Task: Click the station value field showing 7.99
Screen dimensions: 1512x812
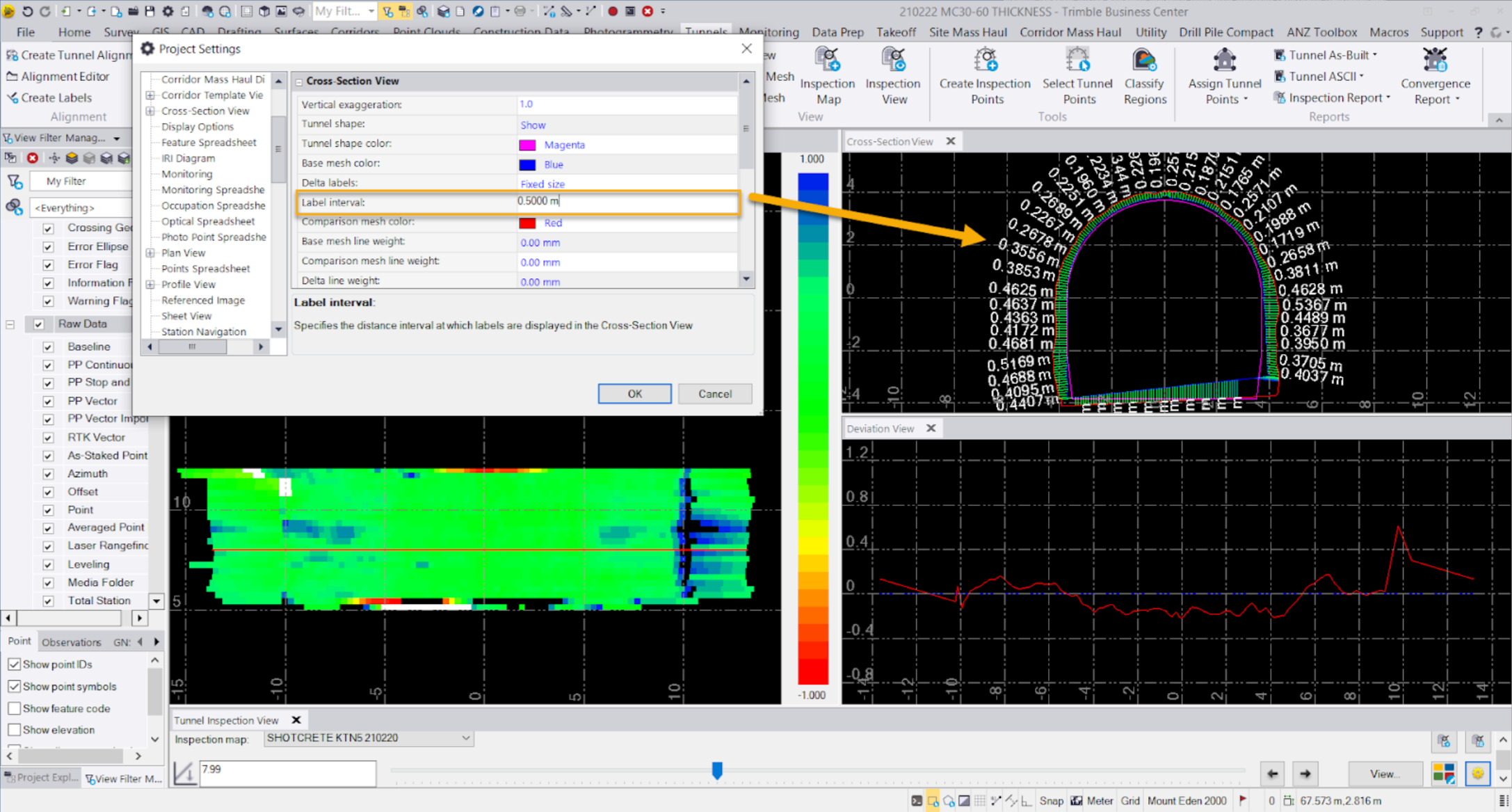Action: [x=288, y=773]
